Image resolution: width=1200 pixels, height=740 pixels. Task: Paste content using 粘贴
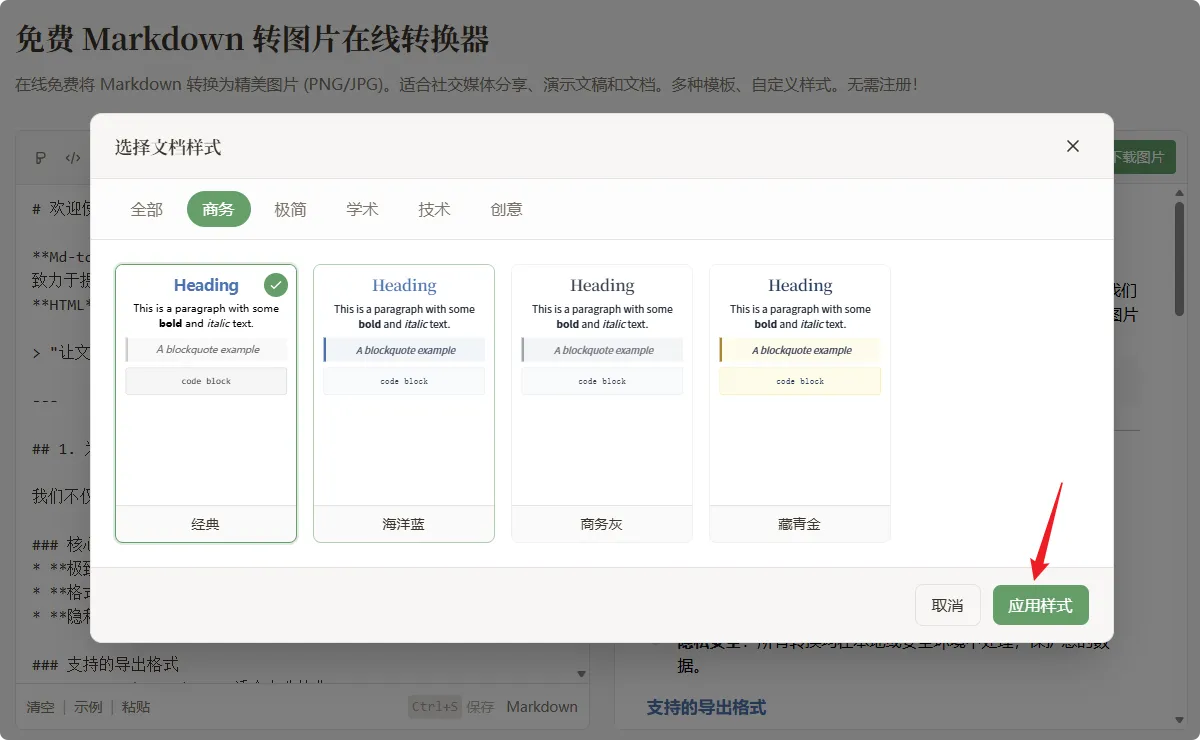136,706
